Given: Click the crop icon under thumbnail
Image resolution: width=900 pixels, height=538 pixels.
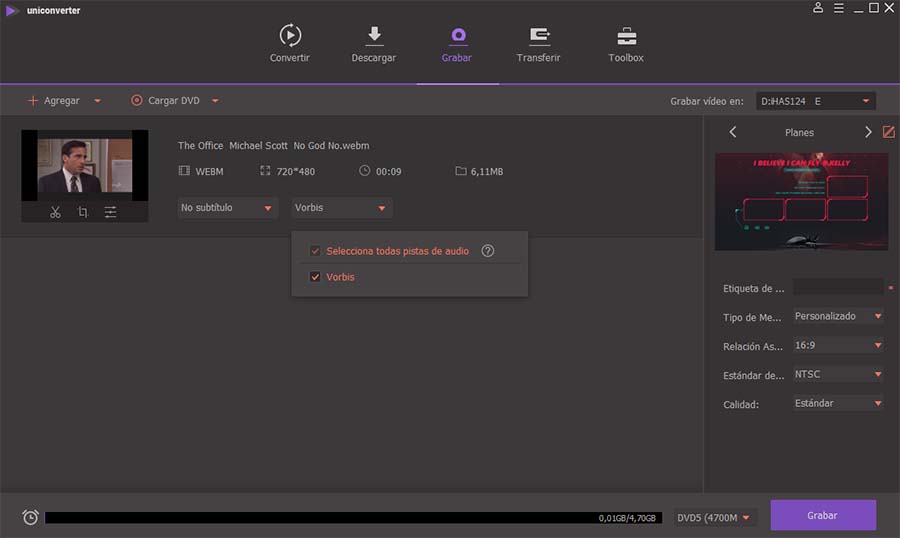Looking at the screenshot, I should tap(83, 212).
